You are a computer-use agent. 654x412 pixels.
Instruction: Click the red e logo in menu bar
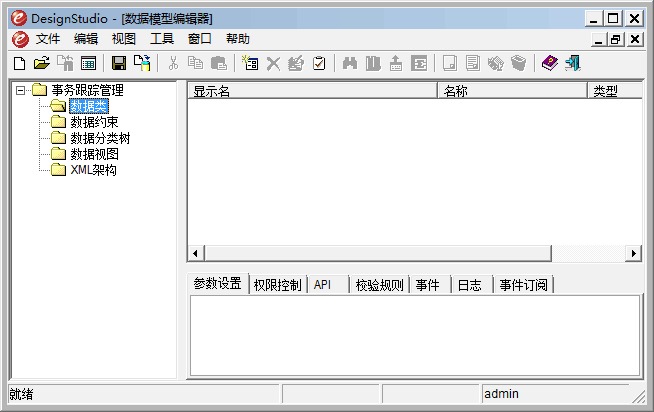click(20, 39)
